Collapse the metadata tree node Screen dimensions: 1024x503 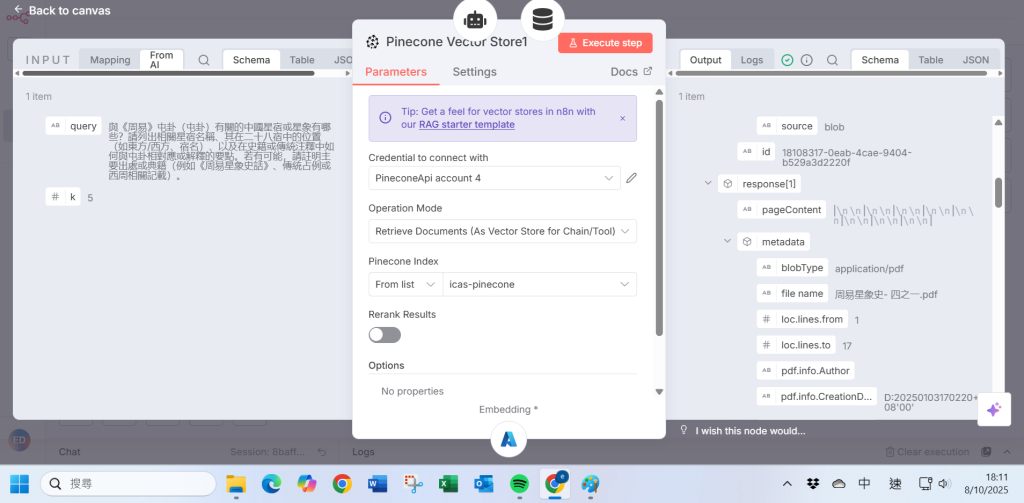(x=728, y=242)
